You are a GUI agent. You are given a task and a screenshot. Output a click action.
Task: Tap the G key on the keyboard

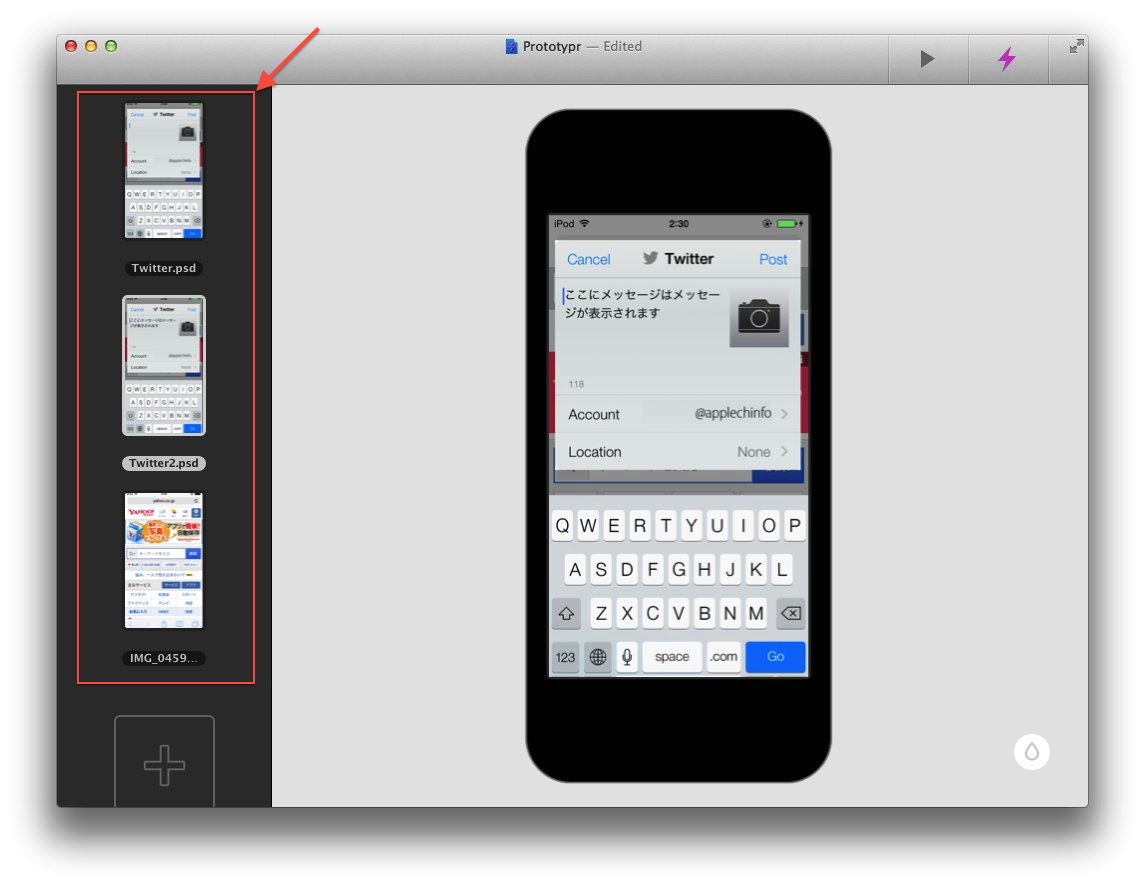pyautogui.click(x=678, y=570)
